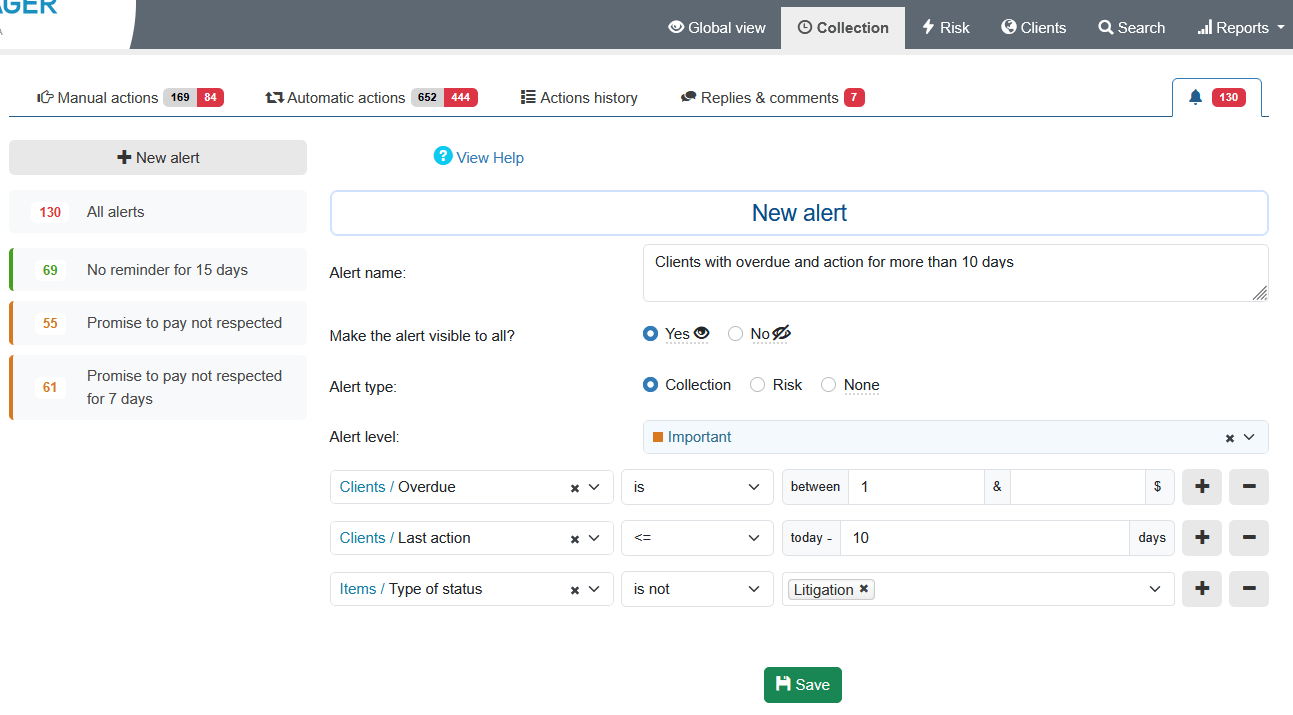Clear the Clients / Overdue field selection

tap(575, 488)
